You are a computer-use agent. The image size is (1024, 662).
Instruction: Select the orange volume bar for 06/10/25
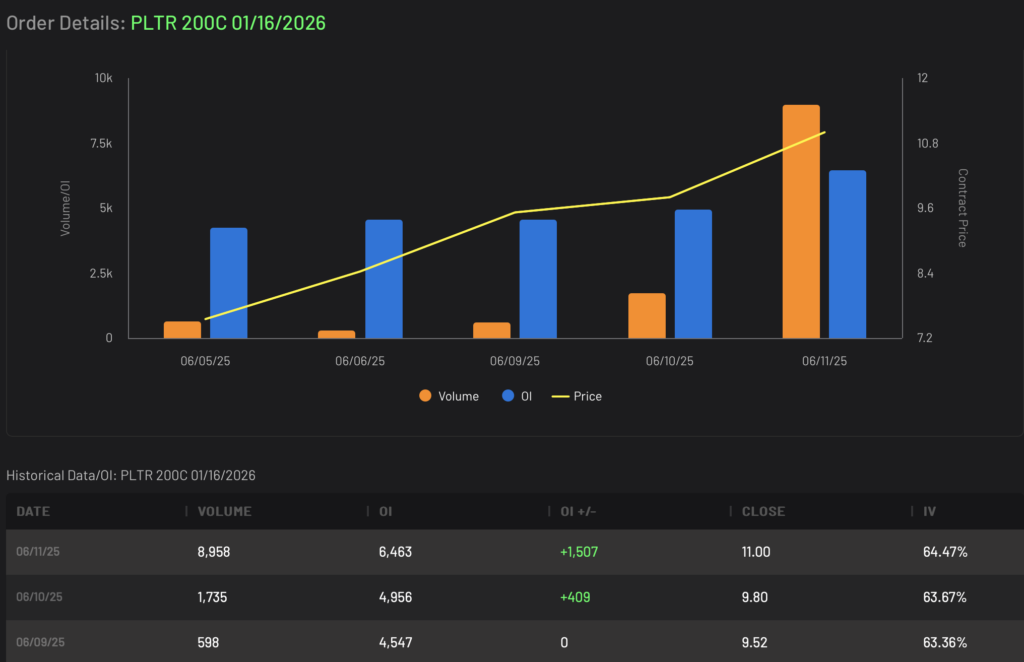tap(647, 315)
